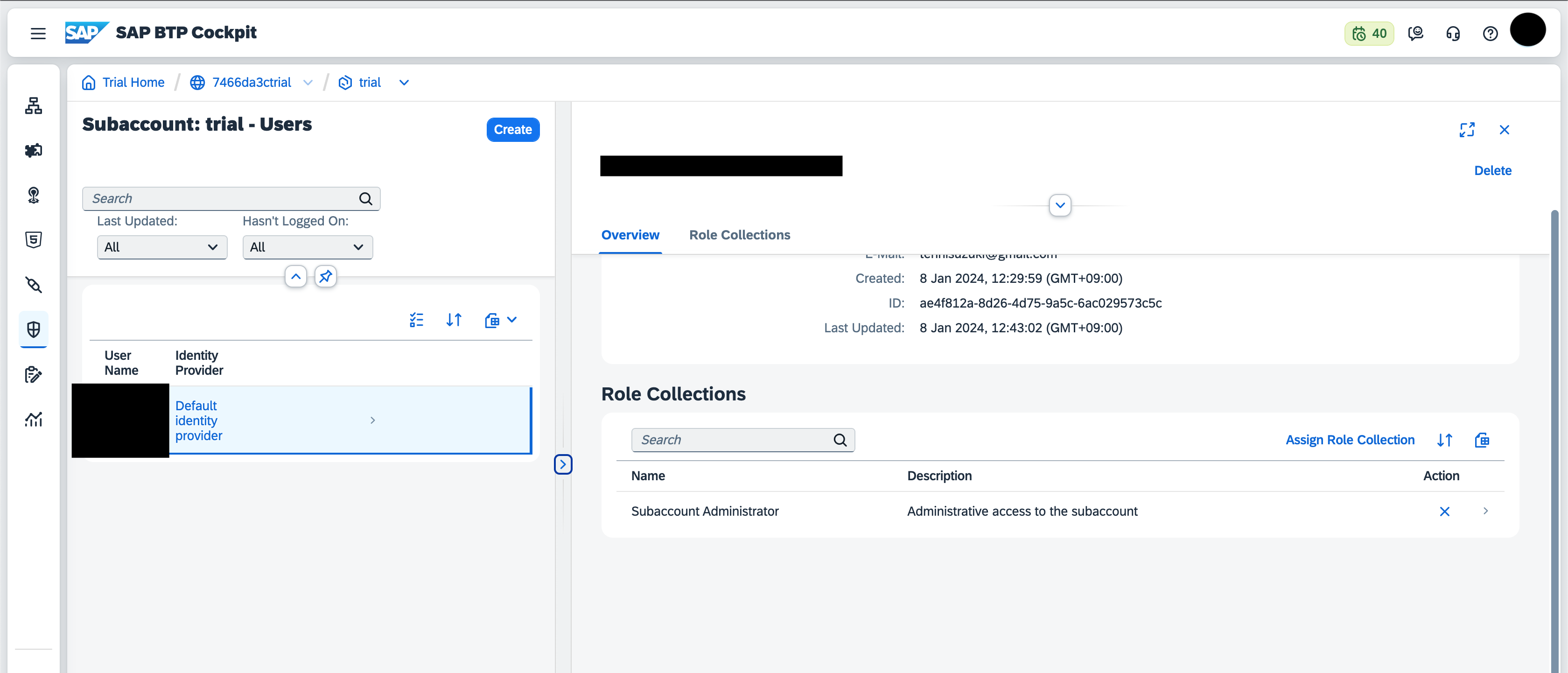Select the Overview tab
Image resolution: width=1568 pixels, height=673 pixels.
pyautogui.click(x=630, y=235)
